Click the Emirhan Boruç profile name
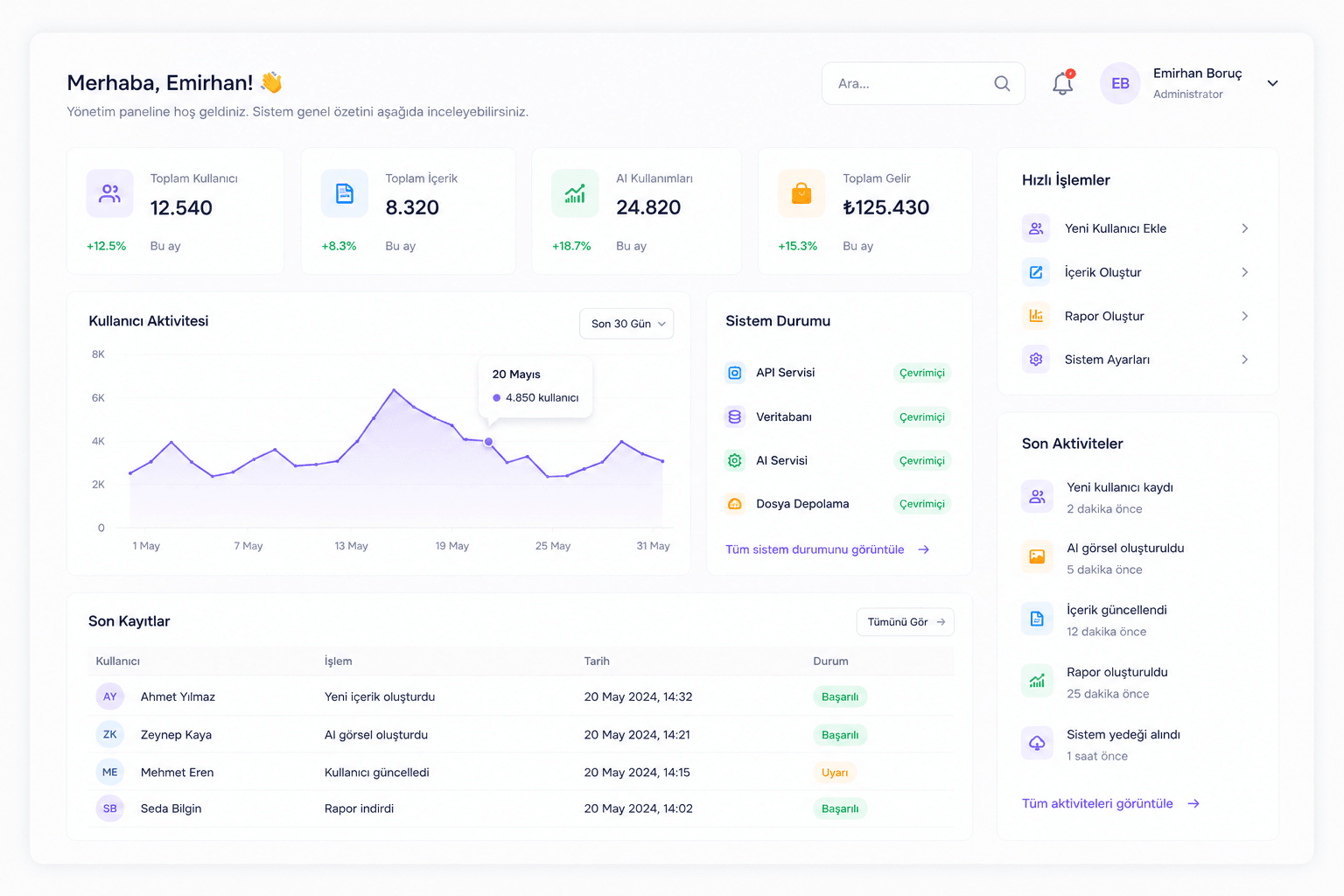The width and height of the screenshot is (1344, 896). point(1197,73)
